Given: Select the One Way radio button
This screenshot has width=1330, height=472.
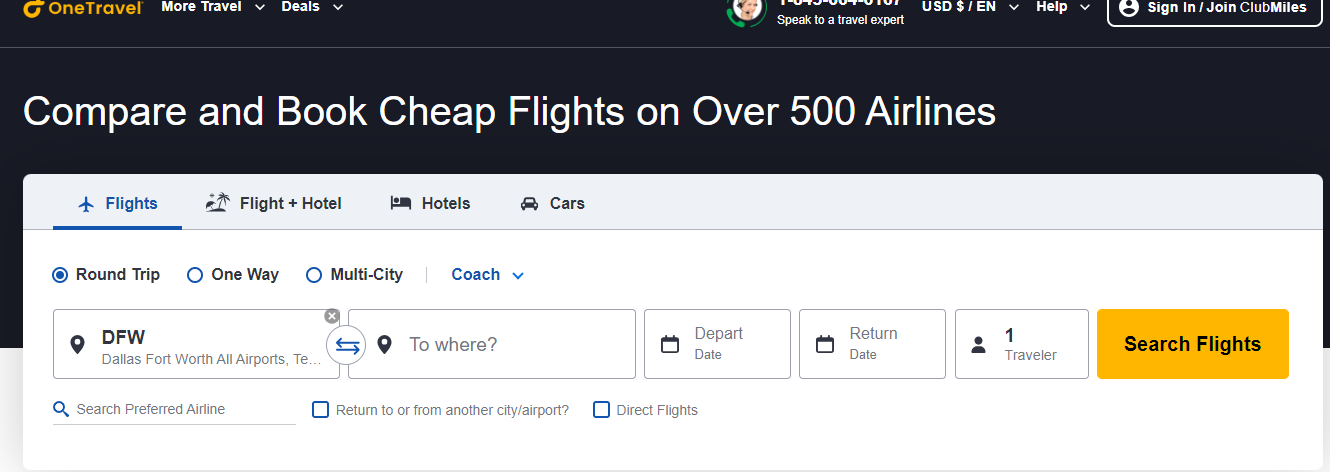Looking at the screenshot, I should [x=195, y=275].
